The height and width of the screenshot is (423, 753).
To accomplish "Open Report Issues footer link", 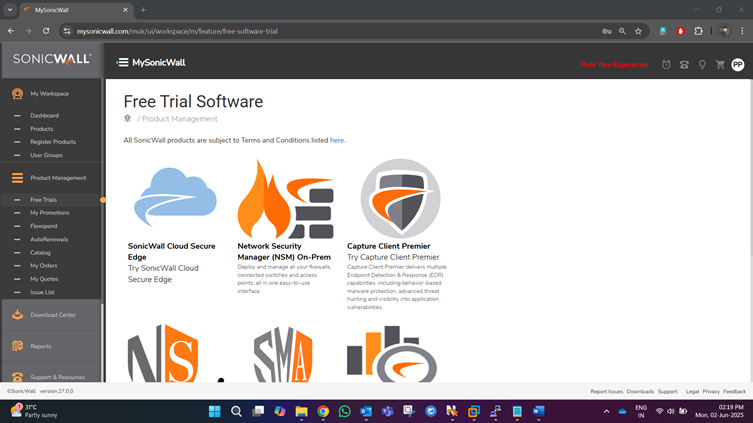I will click(607, 391).
